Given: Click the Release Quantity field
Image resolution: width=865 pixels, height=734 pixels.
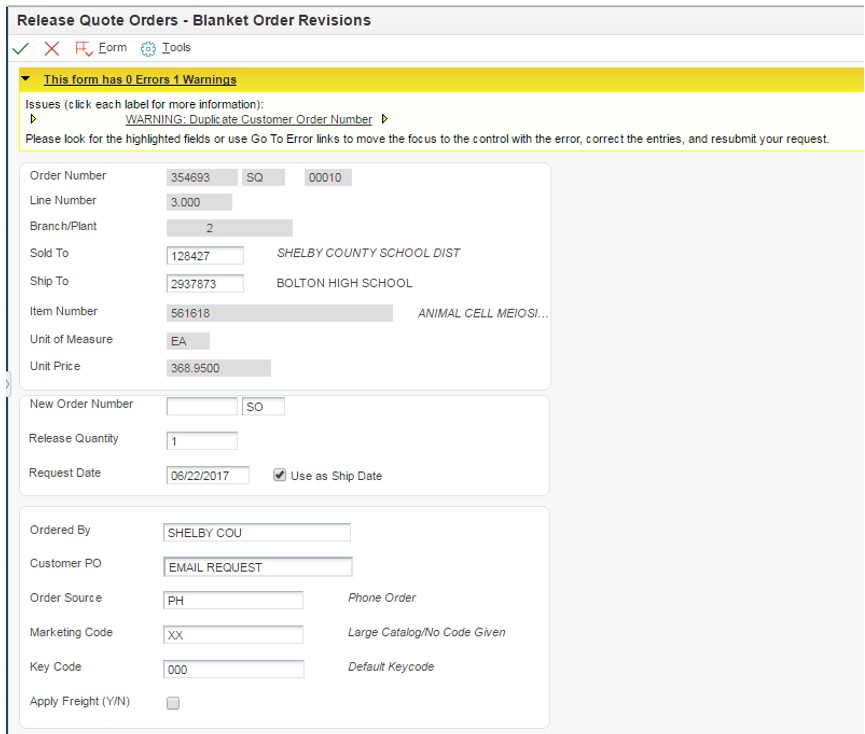Looking at the screenshot, I should pos(202,441).
